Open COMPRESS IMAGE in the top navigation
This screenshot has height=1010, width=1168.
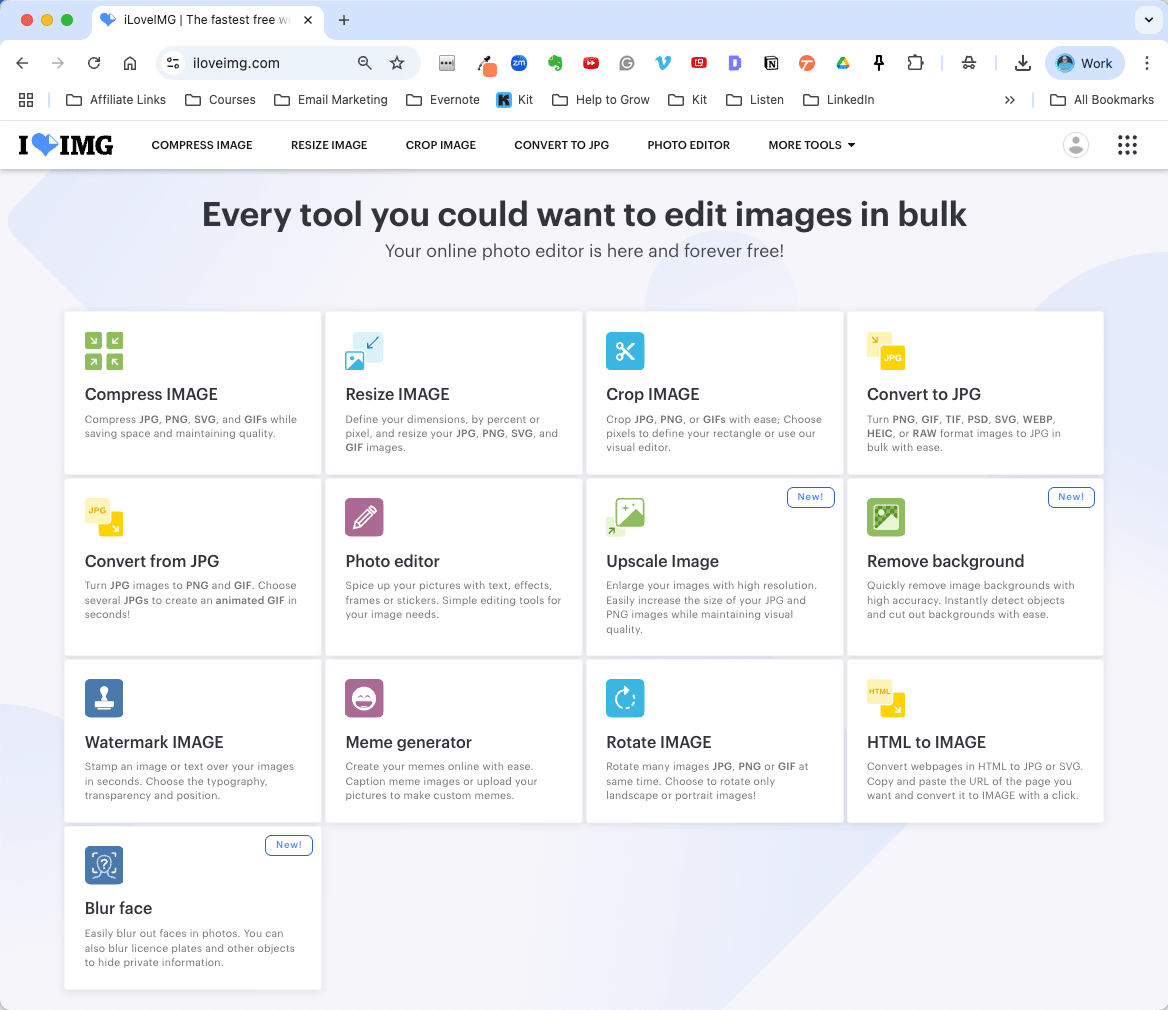point(202,145)
